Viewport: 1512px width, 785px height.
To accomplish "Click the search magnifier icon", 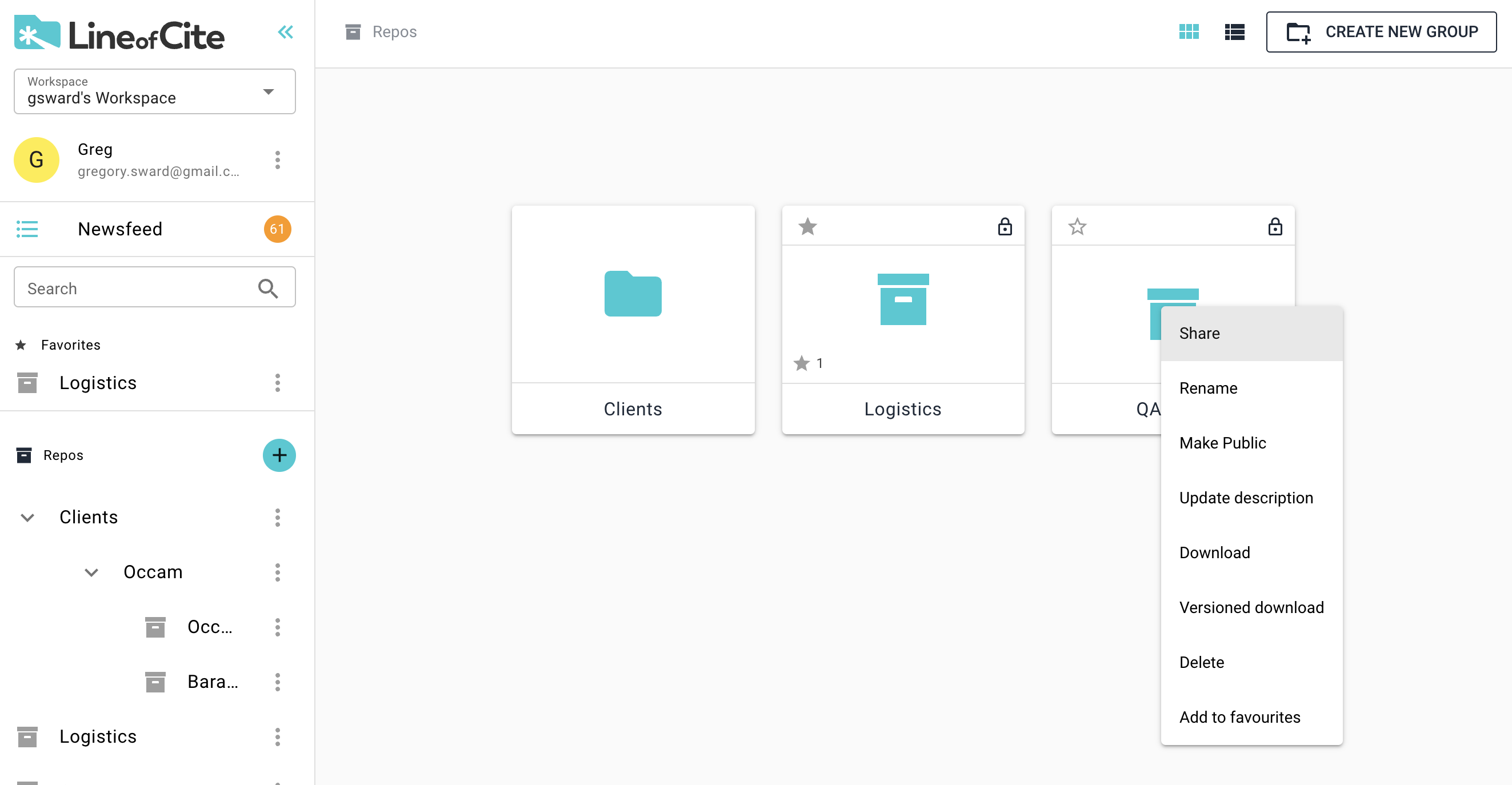I will pos(267,288).
